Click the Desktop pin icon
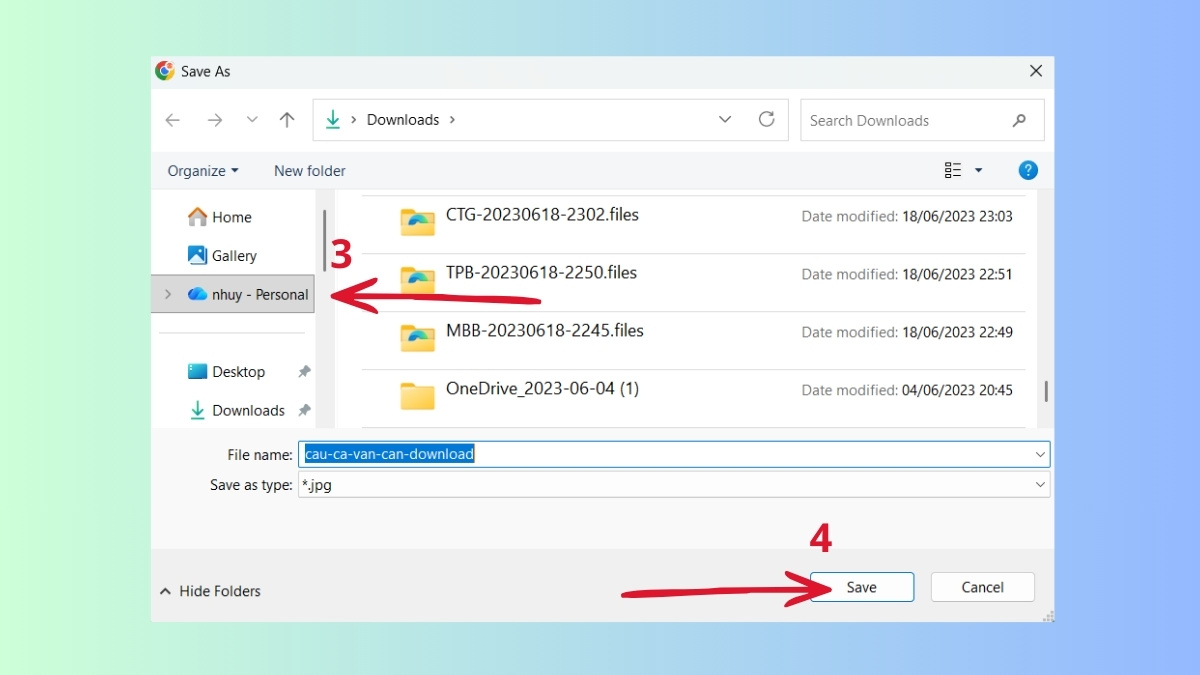The width and height of the screenshot is (1200, 675). (305, 371)
